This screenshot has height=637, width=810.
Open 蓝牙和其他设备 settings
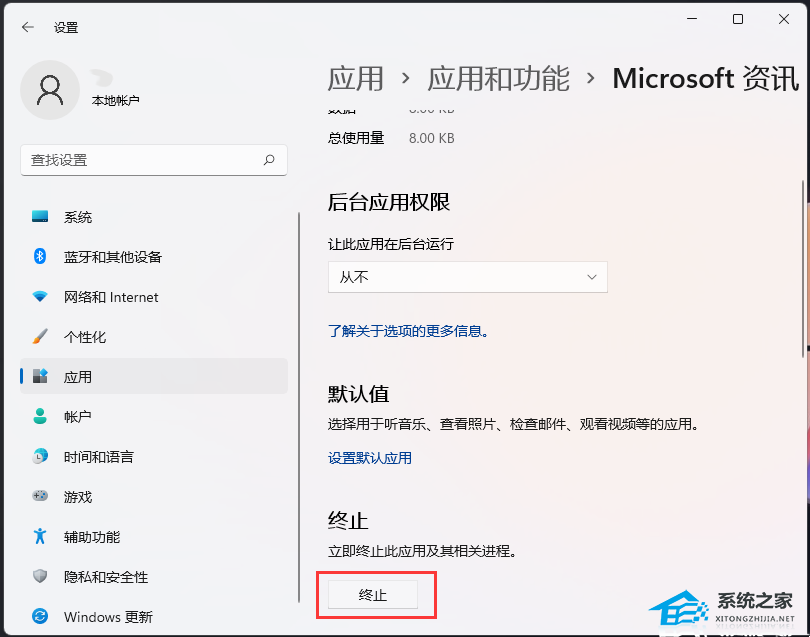click(154, 256)
